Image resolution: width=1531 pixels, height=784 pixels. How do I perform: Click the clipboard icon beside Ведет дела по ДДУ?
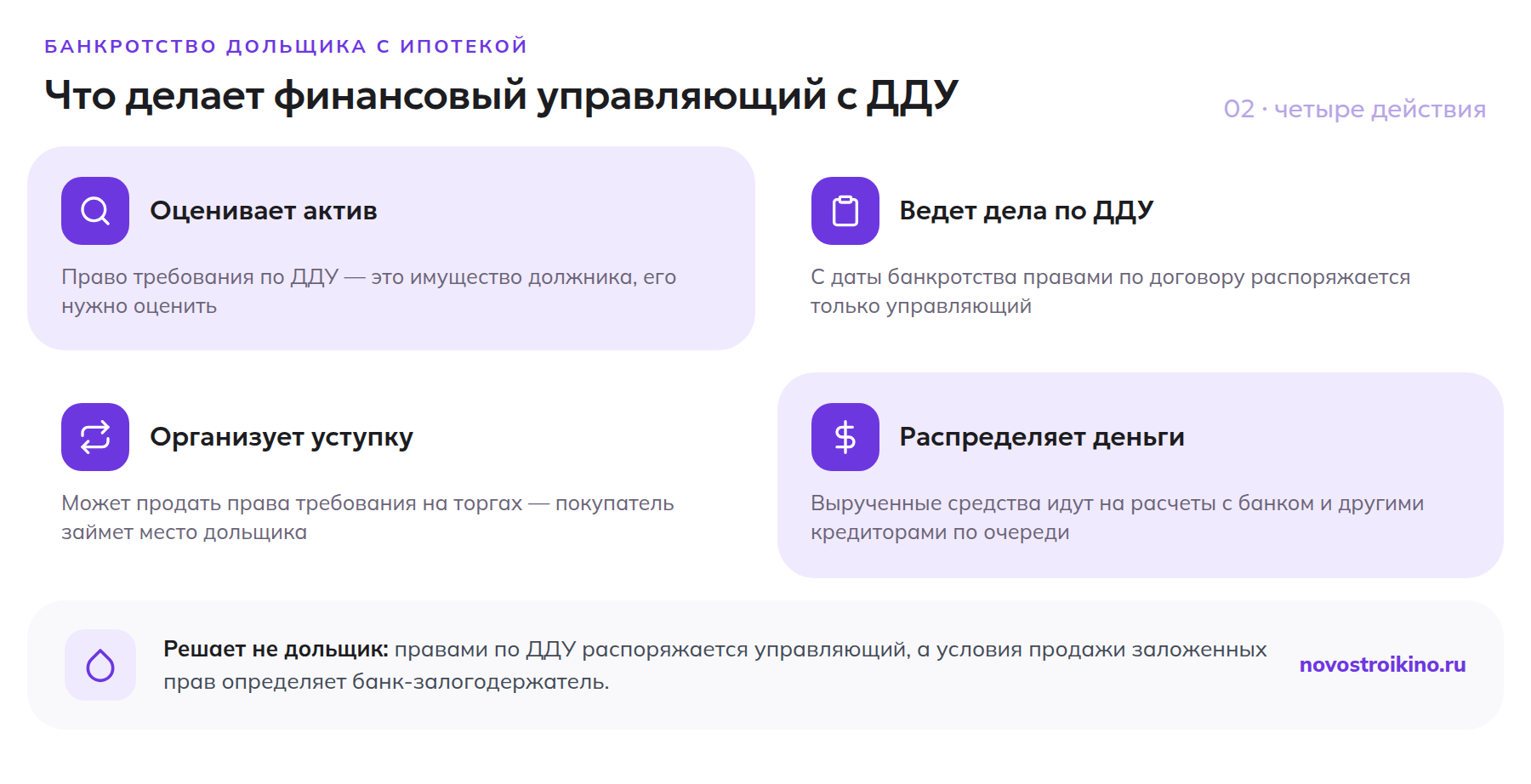pos(845,211)
